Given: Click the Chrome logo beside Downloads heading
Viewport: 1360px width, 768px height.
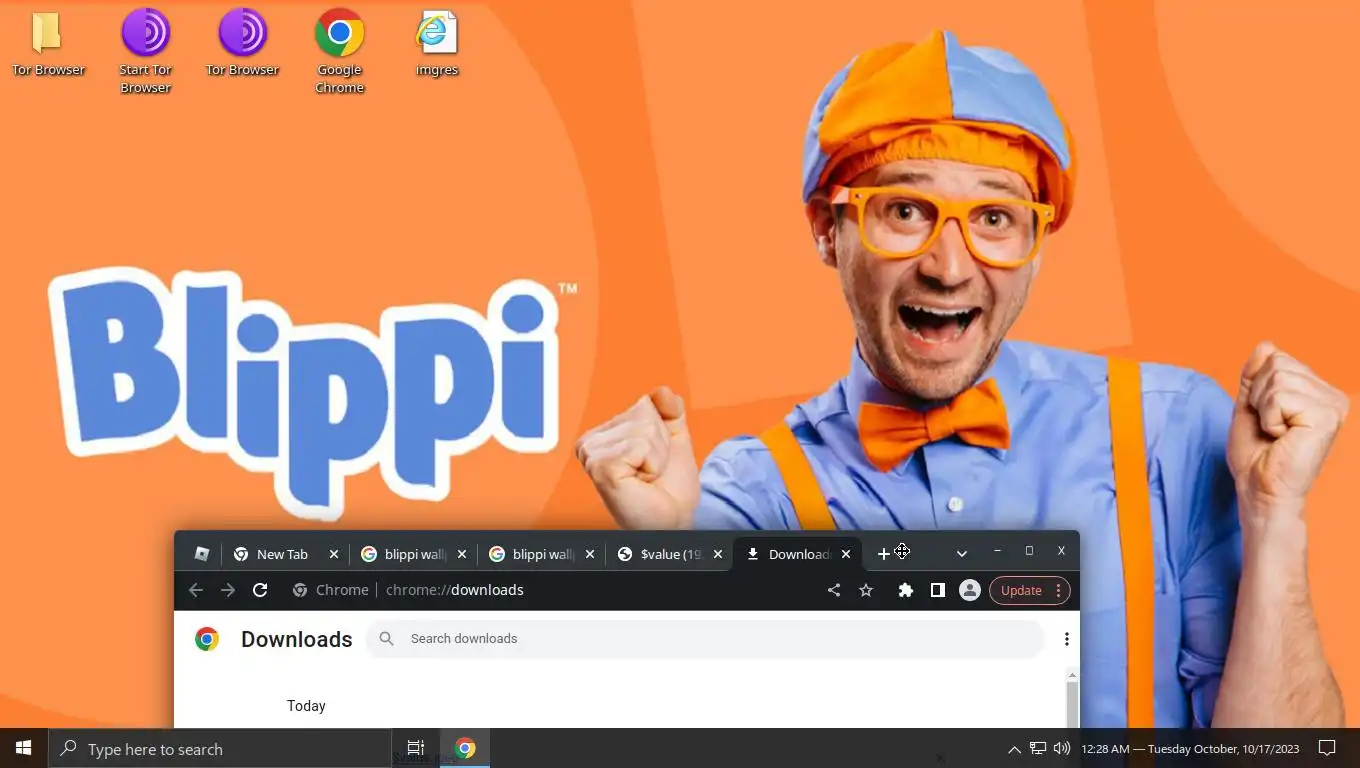Looking at the screenshot, I should [x=207, y=639].
